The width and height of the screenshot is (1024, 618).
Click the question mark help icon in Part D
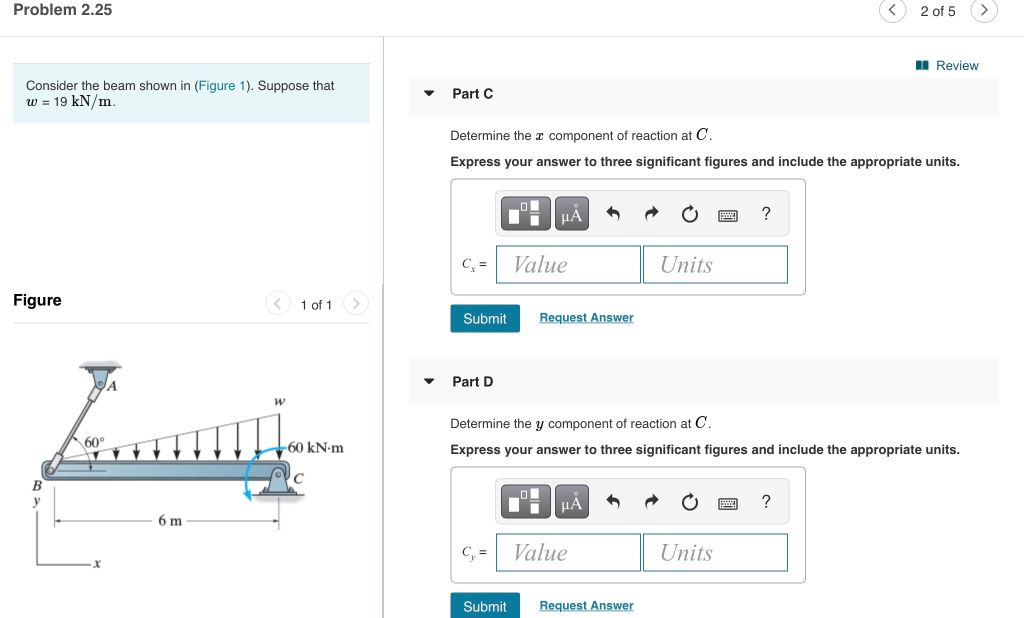click(x=765, y=501)
